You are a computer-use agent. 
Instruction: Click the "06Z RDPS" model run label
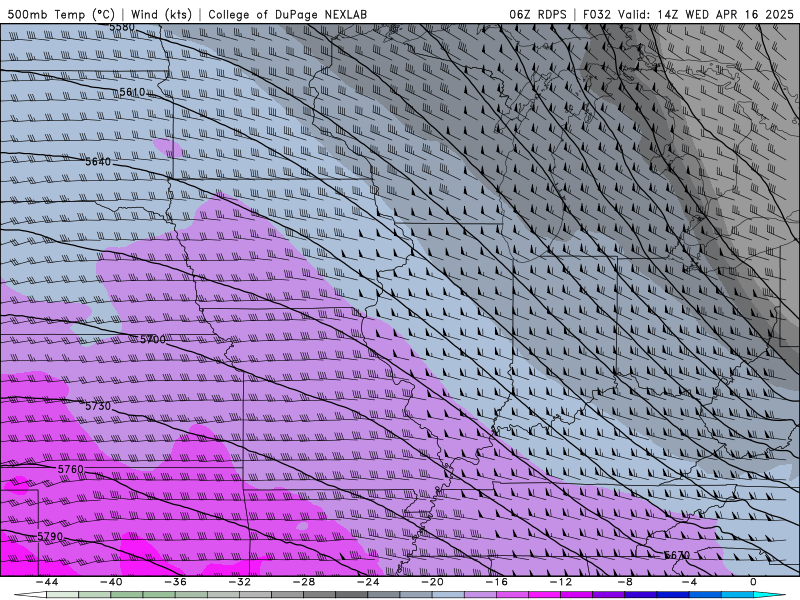point(537,14)
